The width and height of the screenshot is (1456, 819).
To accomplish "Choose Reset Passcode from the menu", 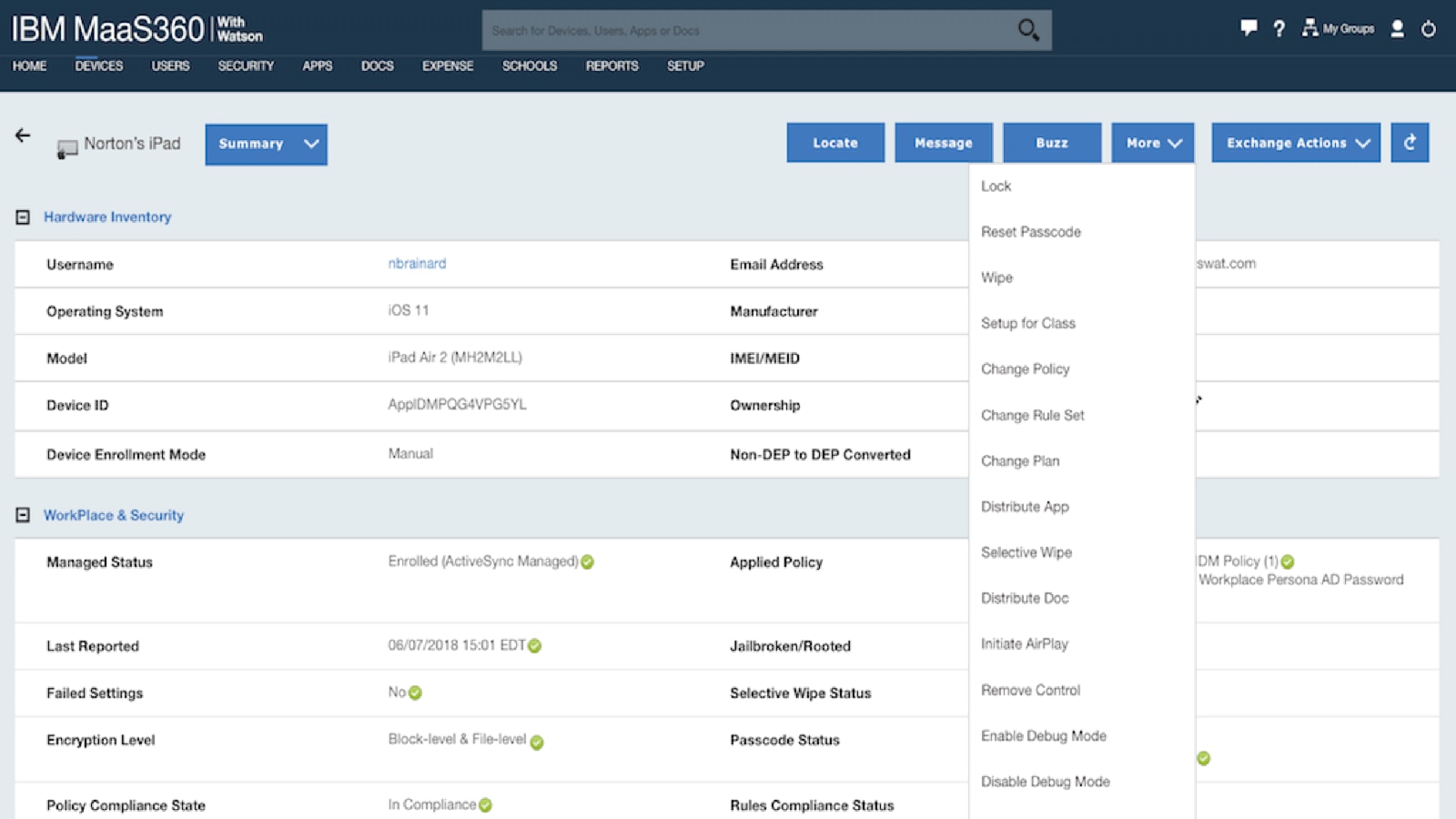I will (x=1031, y=232).
